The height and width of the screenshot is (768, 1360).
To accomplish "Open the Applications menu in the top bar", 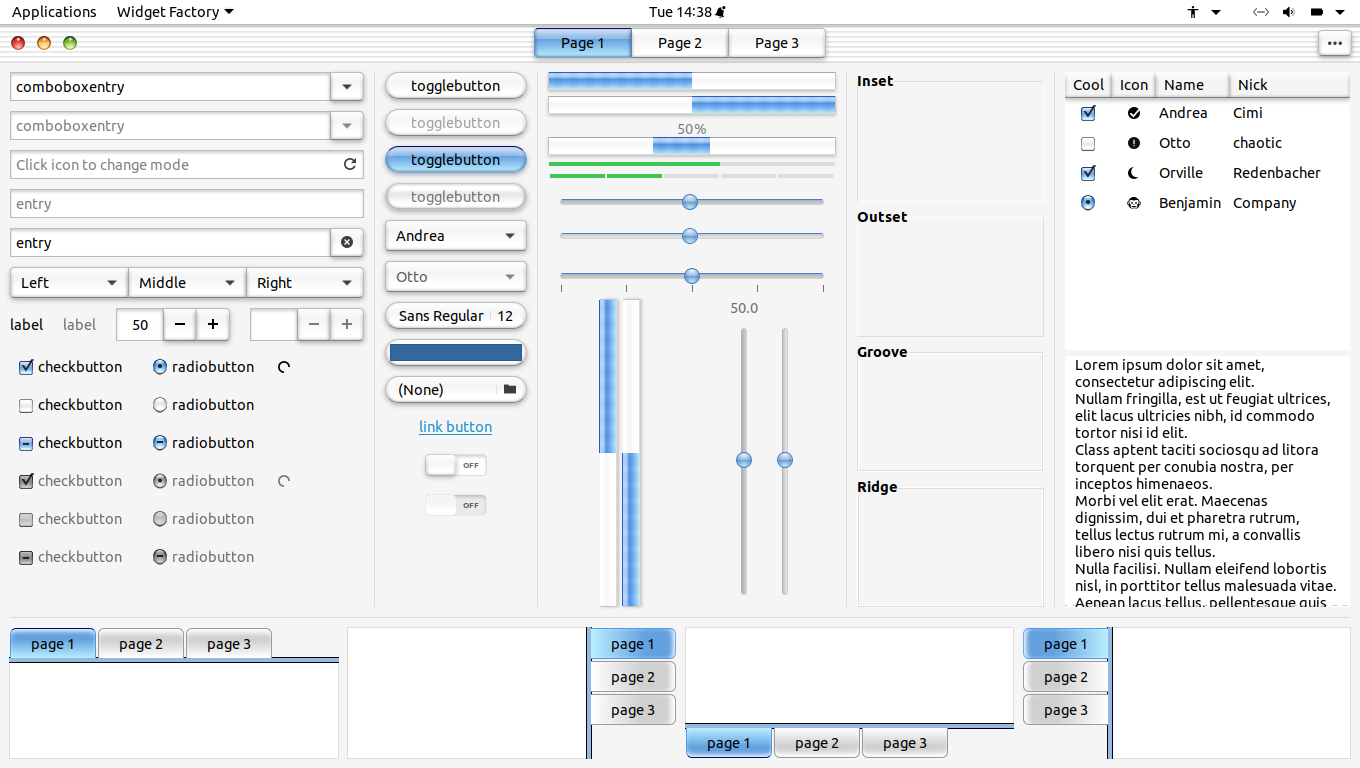I will 54,12.
